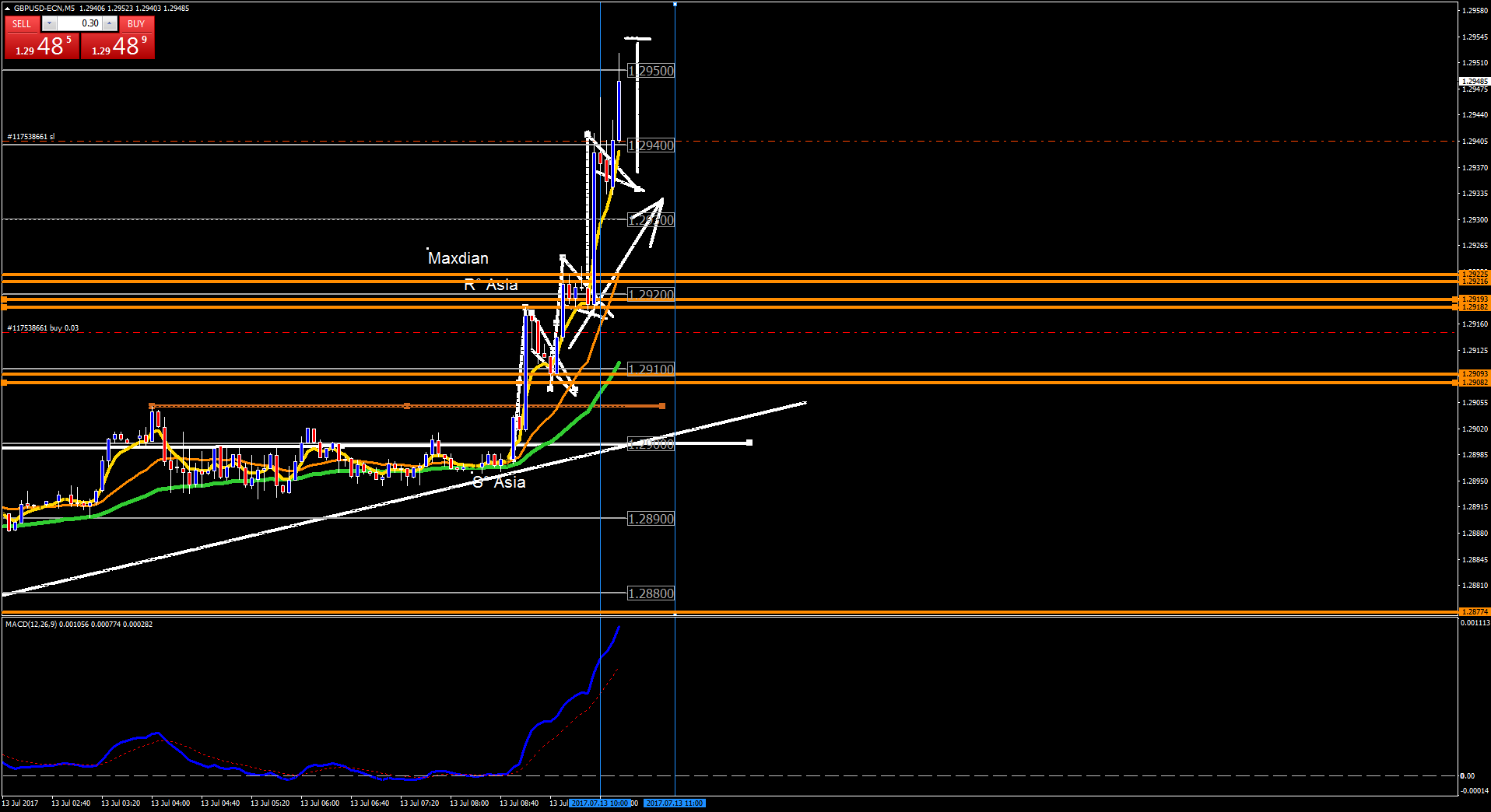Viewport: 1491px width, 812px height.
Task: Increase lot volume with up arrow
Action: [x=110, y=23]
